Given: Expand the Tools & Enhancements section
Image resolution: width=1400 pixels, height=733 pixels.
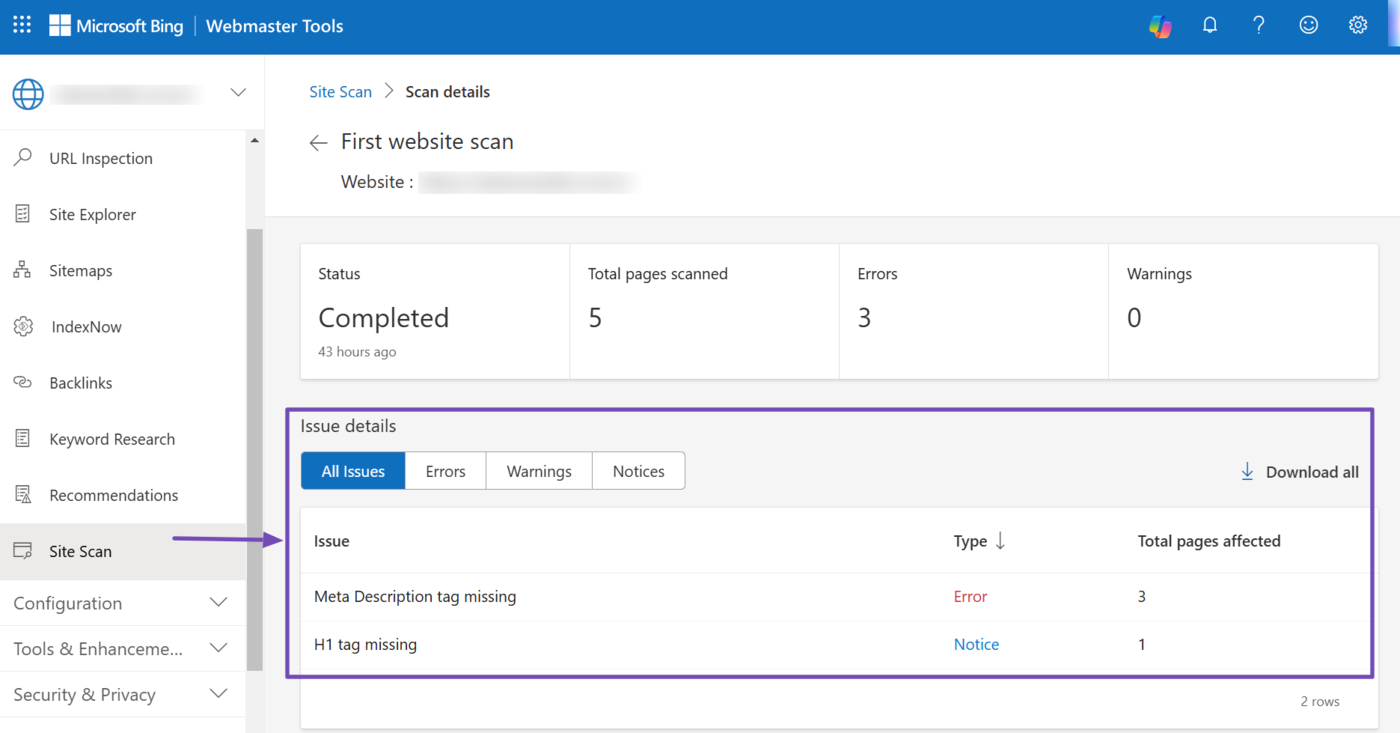Looking at the screenshot, I should coord(218,649).
